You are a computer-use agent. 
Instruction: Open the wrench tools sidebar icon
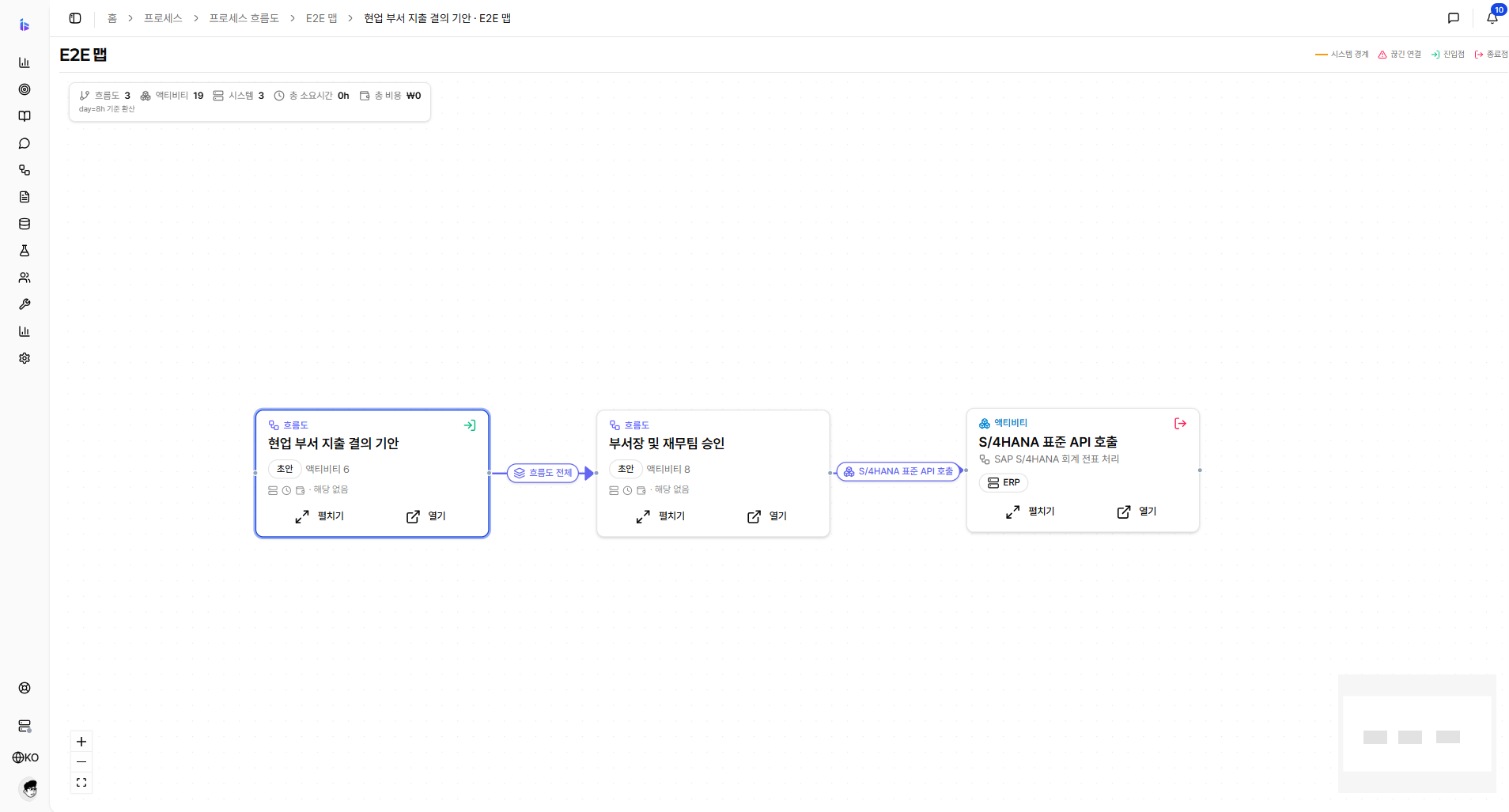(25, 304)
